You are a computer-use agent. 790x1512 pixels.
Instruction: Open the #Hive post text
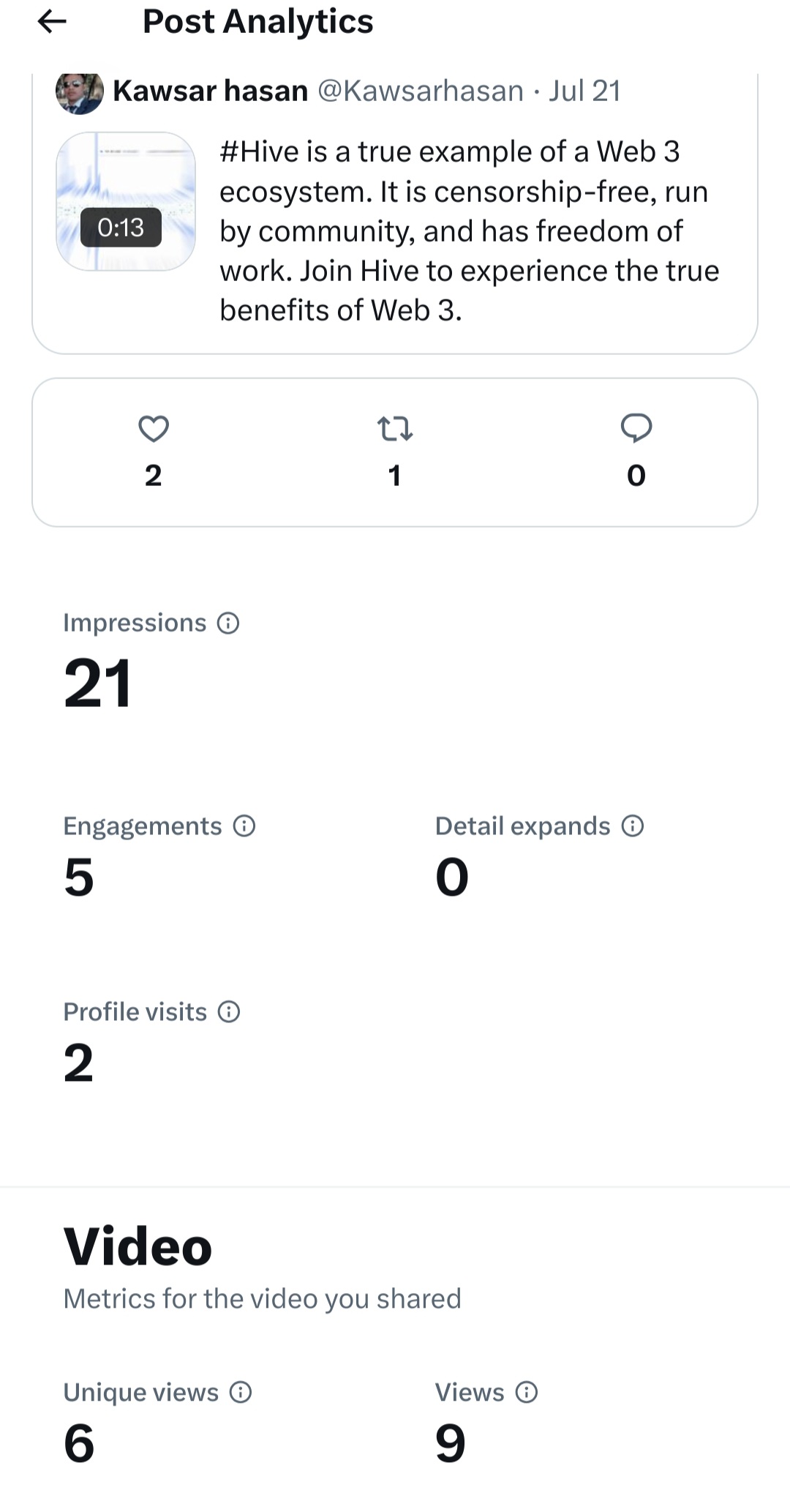tap(470, 231)
